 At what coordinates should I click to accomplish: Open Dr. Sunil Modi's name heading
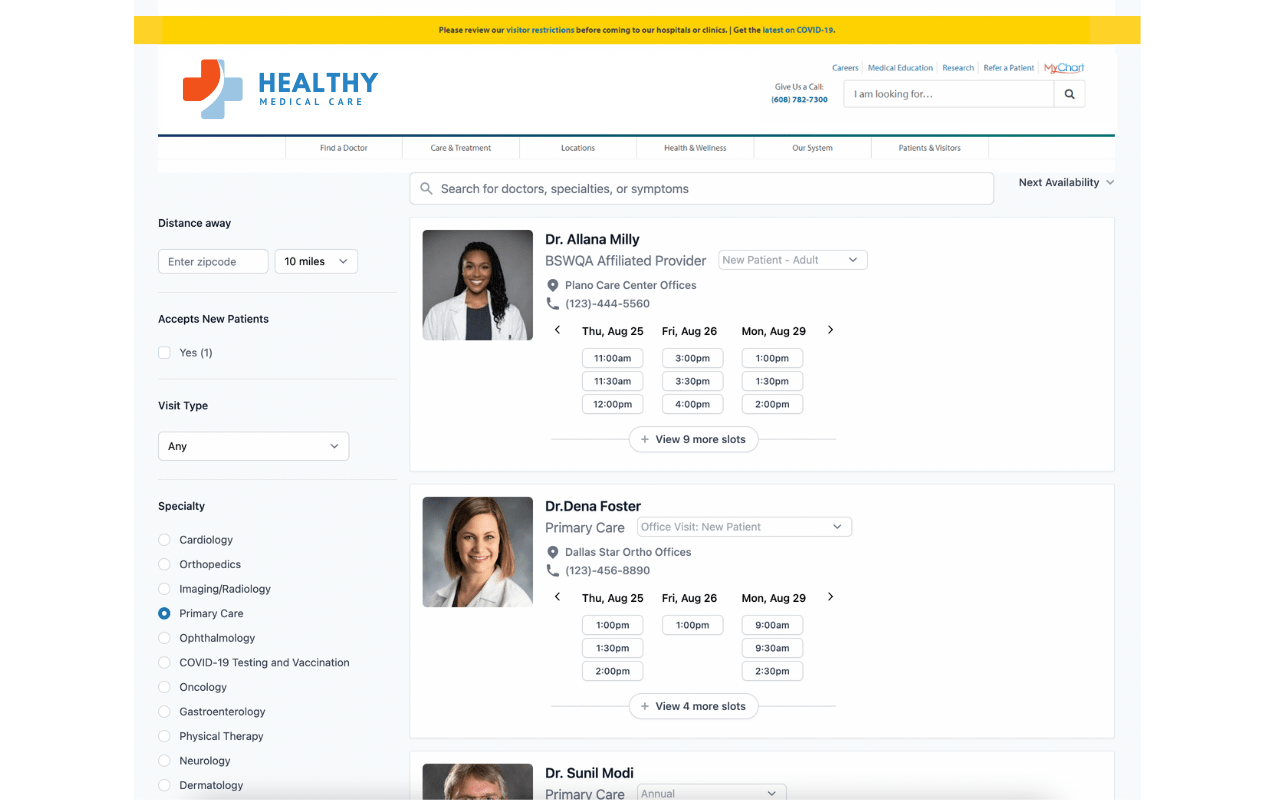[x=589, y=773]
